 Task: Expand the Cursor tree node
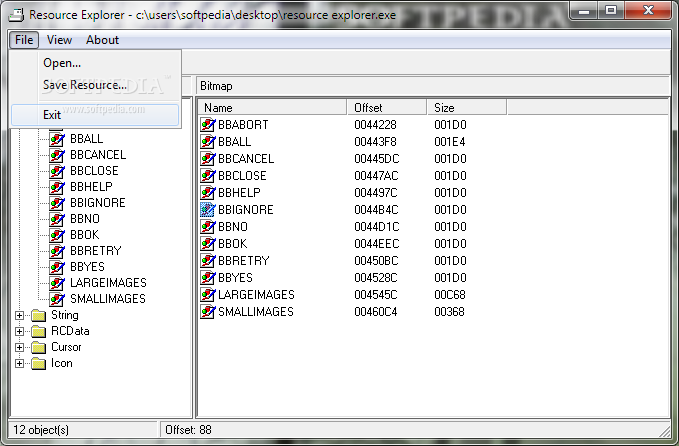(x=19, y=347)
